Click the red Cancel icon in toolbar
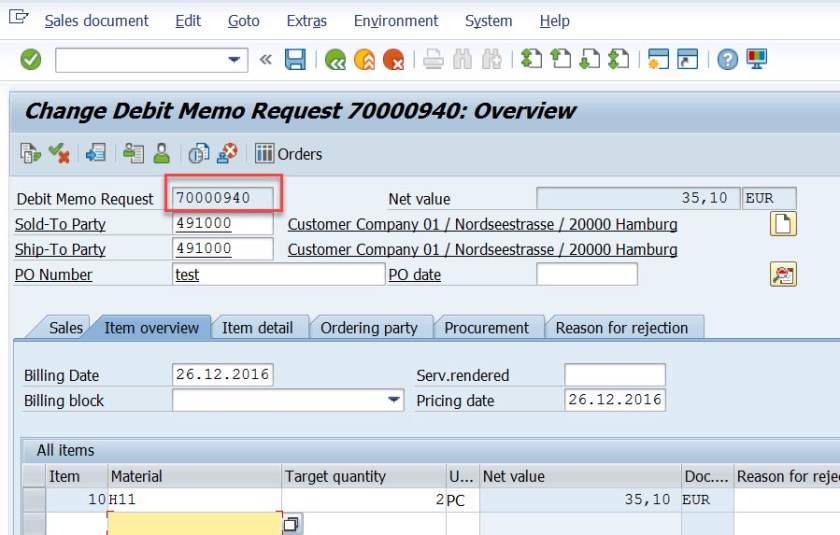Image resolution: width=840 pixels, height=535 pixels. (x=393, y=60)
